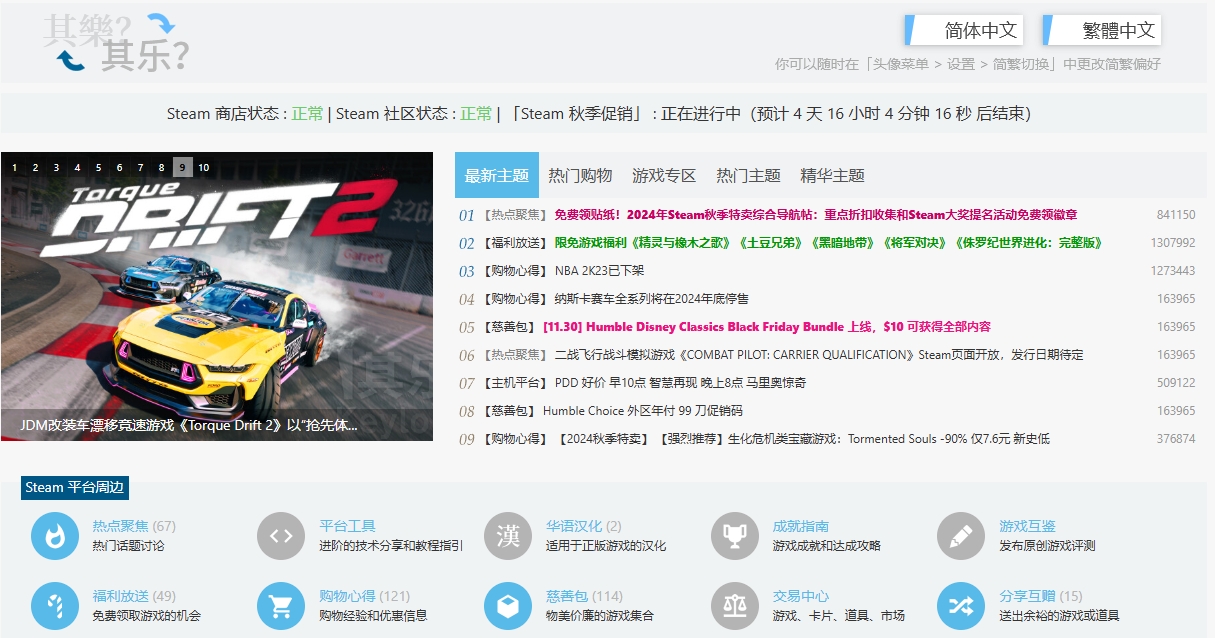Show carousel slide 2

pos(35,167)
